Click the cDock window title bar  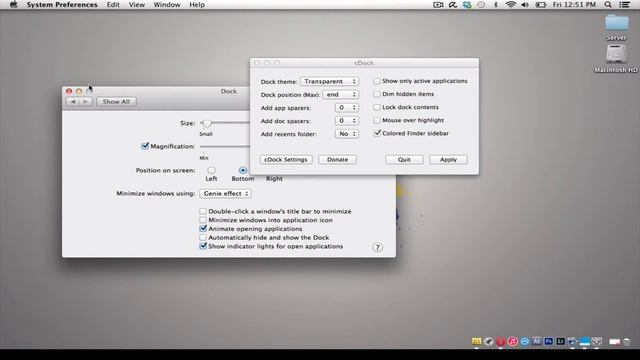pyautogui.click(x=364, y=62)
